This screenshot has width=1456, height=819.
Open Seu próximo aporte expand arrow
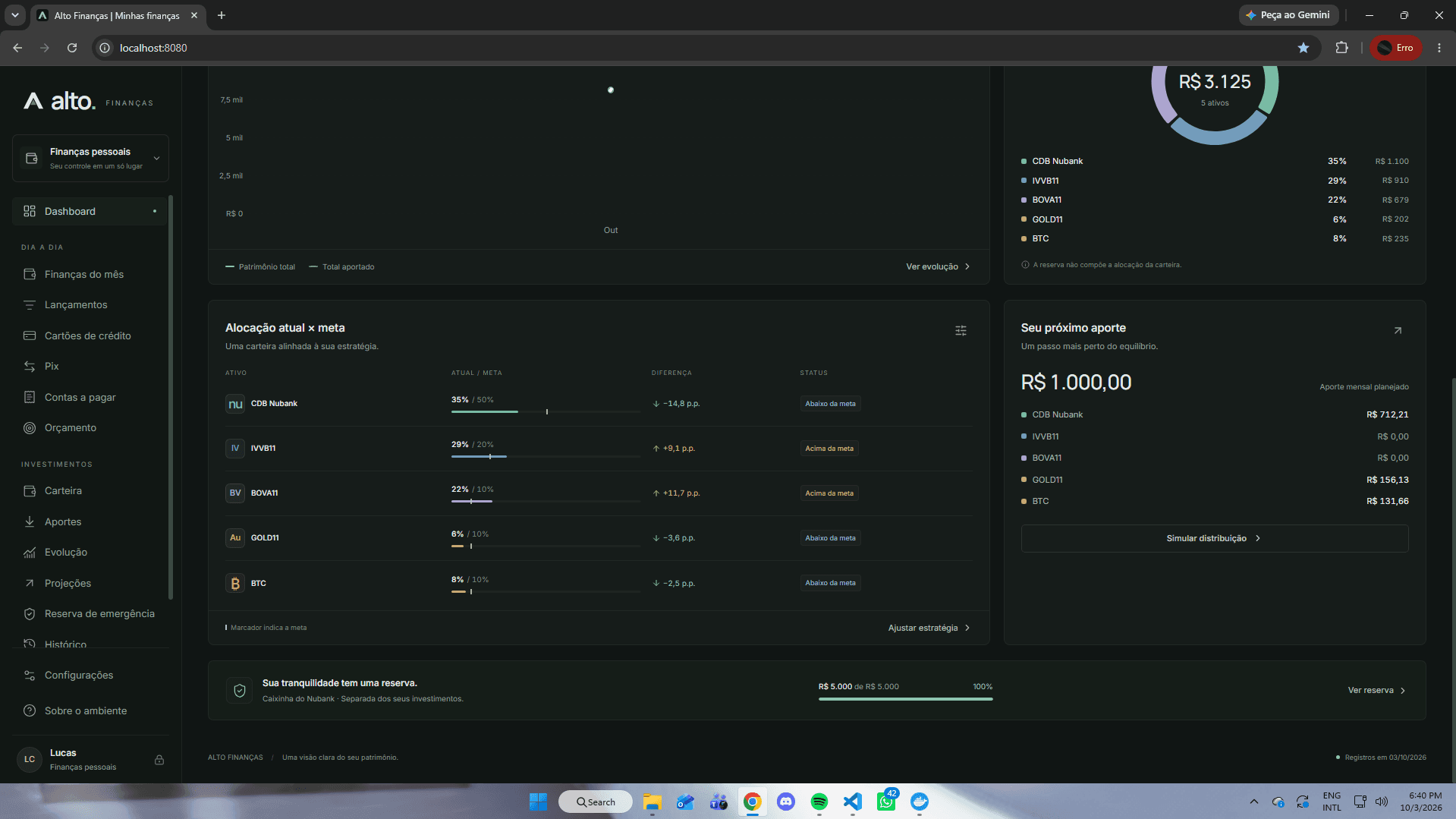[x=1398, y=330]
